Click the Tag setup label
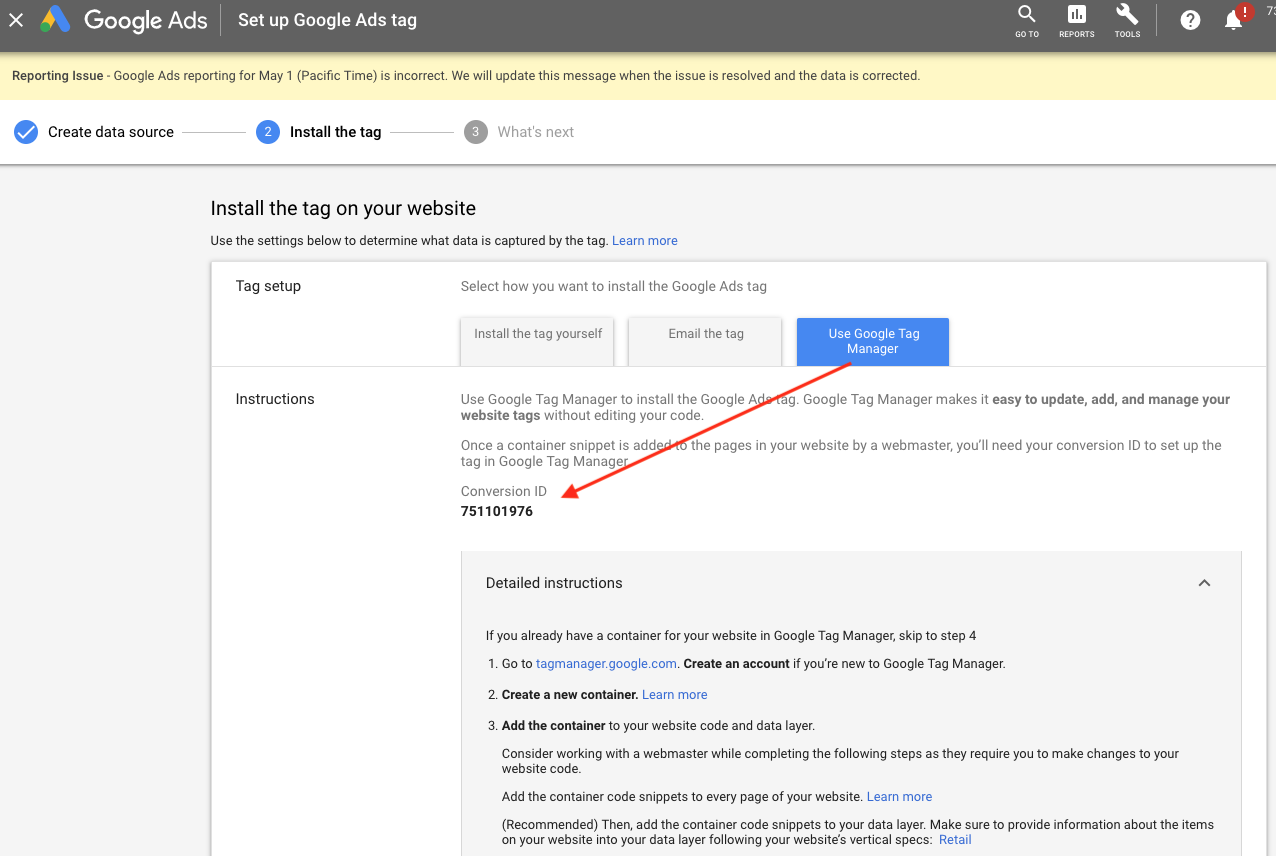This screenshot has width=1276, height=856. click(x=268, y=286)
